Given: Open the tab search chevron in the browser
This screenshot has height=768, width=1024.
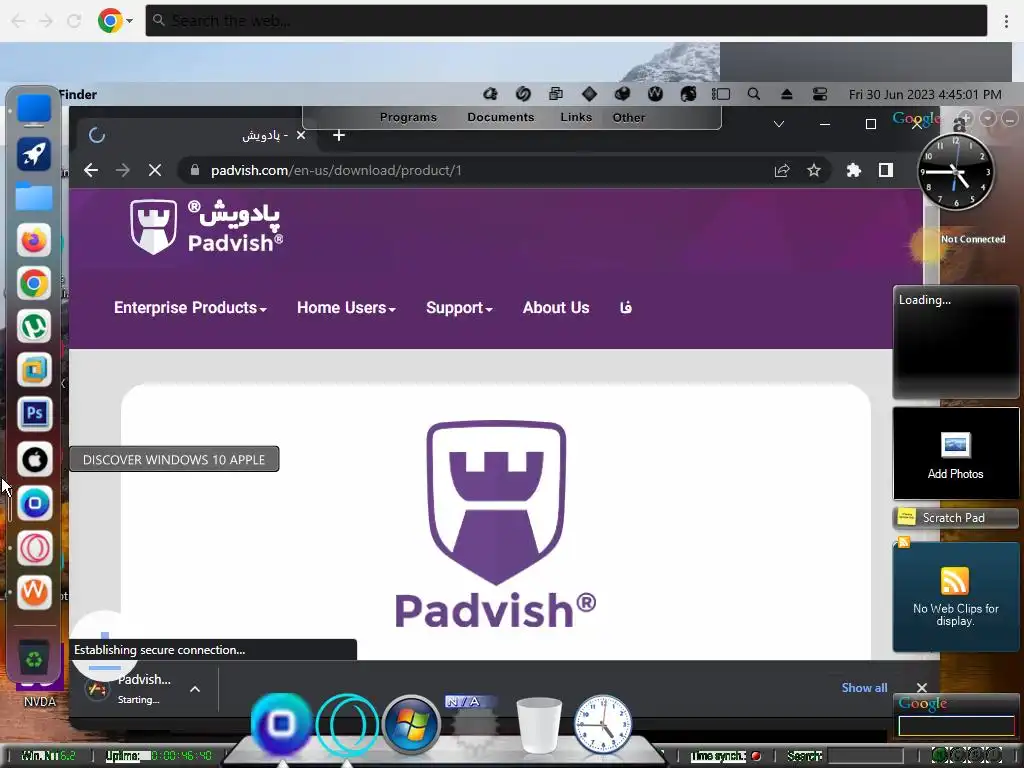Looking at the screenshot, I should (x=778, y=124).
